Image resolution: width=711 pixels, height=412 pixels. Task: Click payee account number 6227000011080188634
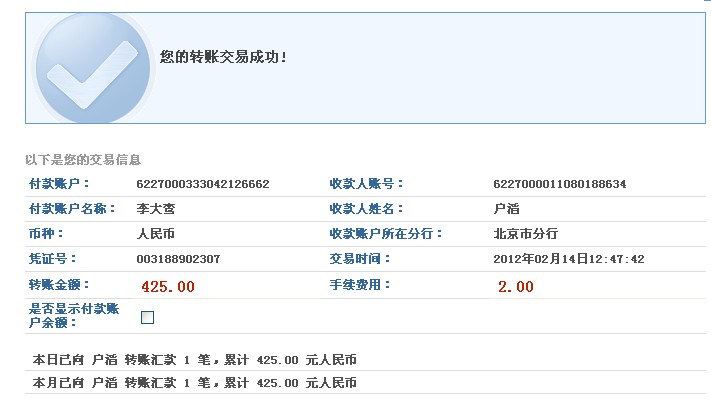tap(560, 184)
